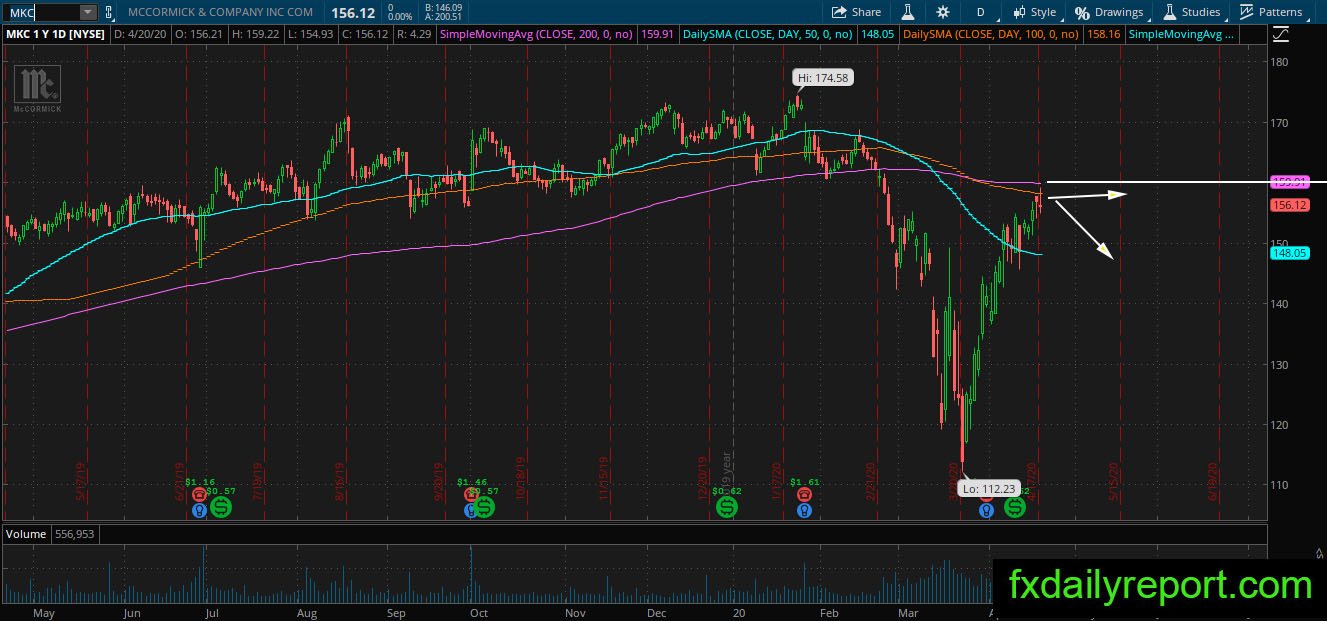This screenshot has width=1327, height=621.
Task: Click the lightbulb icon under $1.61 earnings
Action: (x=804, y=510)
